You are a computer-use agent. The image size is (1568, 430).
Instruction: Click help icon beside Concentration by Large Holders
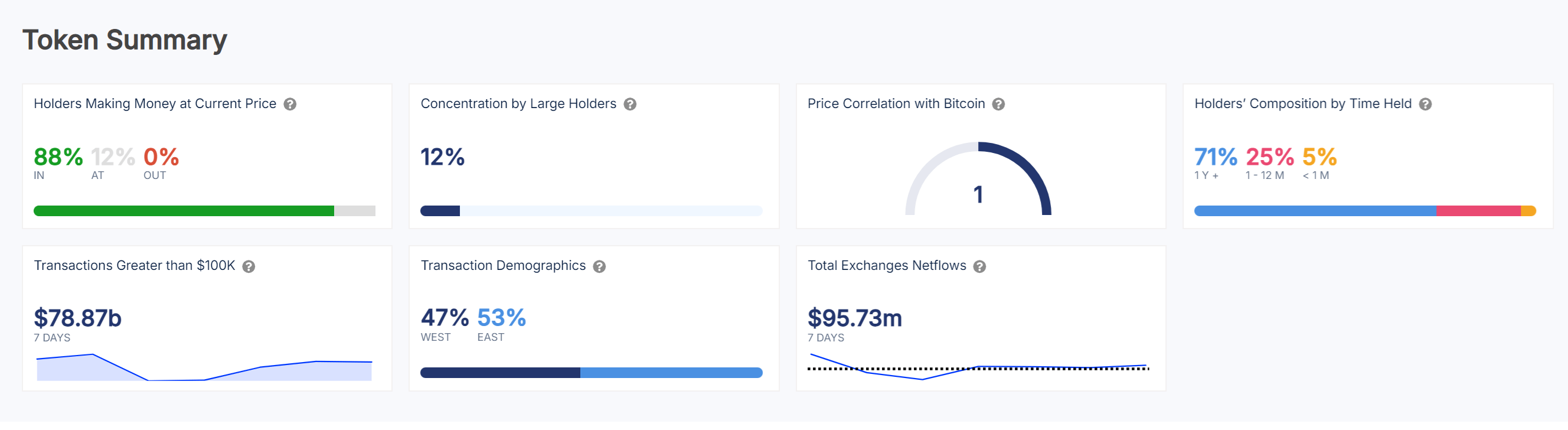[630, 104]
